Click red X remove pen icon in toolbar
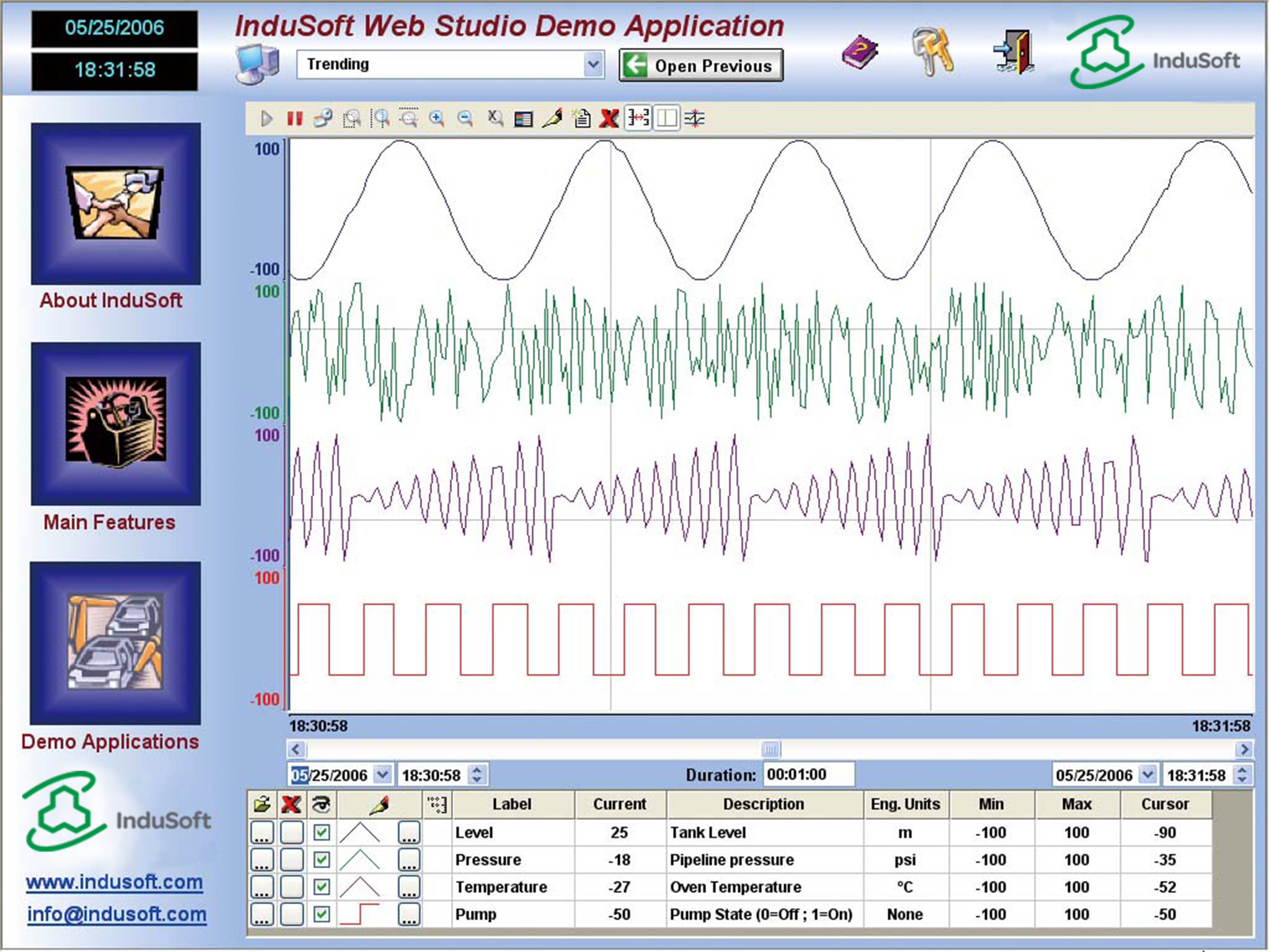 (x=609, y=119)
